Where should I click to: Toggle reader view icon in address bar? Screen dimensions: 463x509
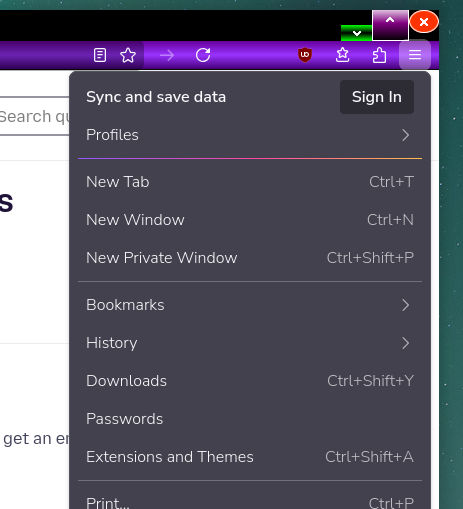[x=100, y=55]
